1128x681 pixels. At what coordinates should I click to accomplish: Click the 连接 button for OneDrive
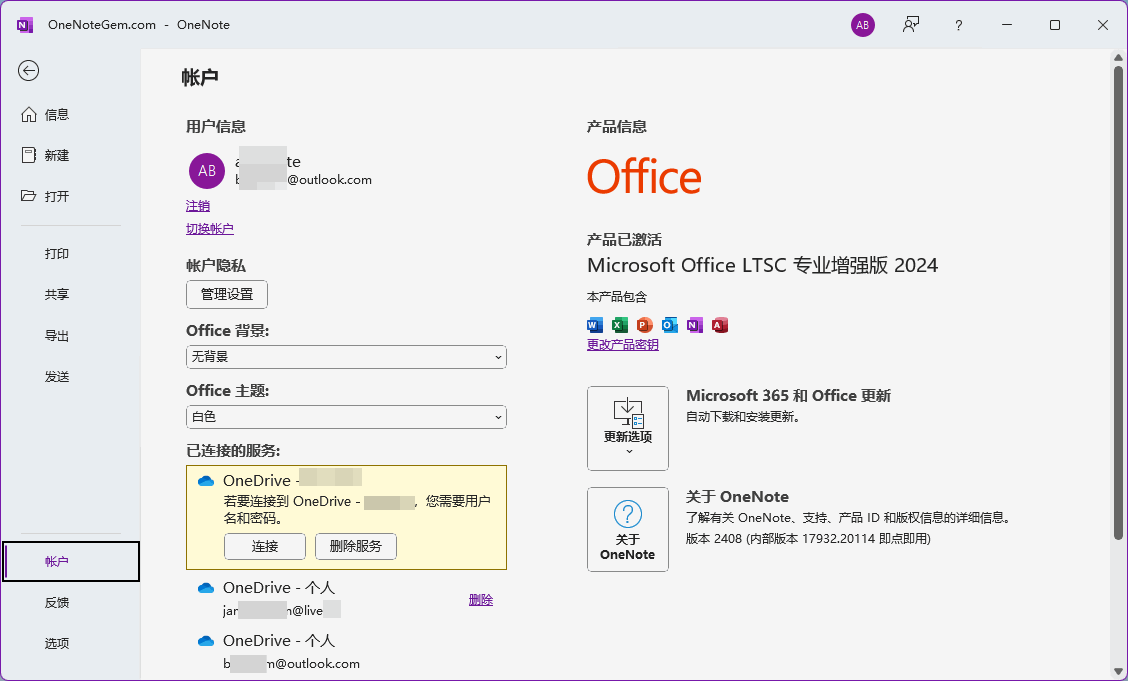[x=265, y=547]
